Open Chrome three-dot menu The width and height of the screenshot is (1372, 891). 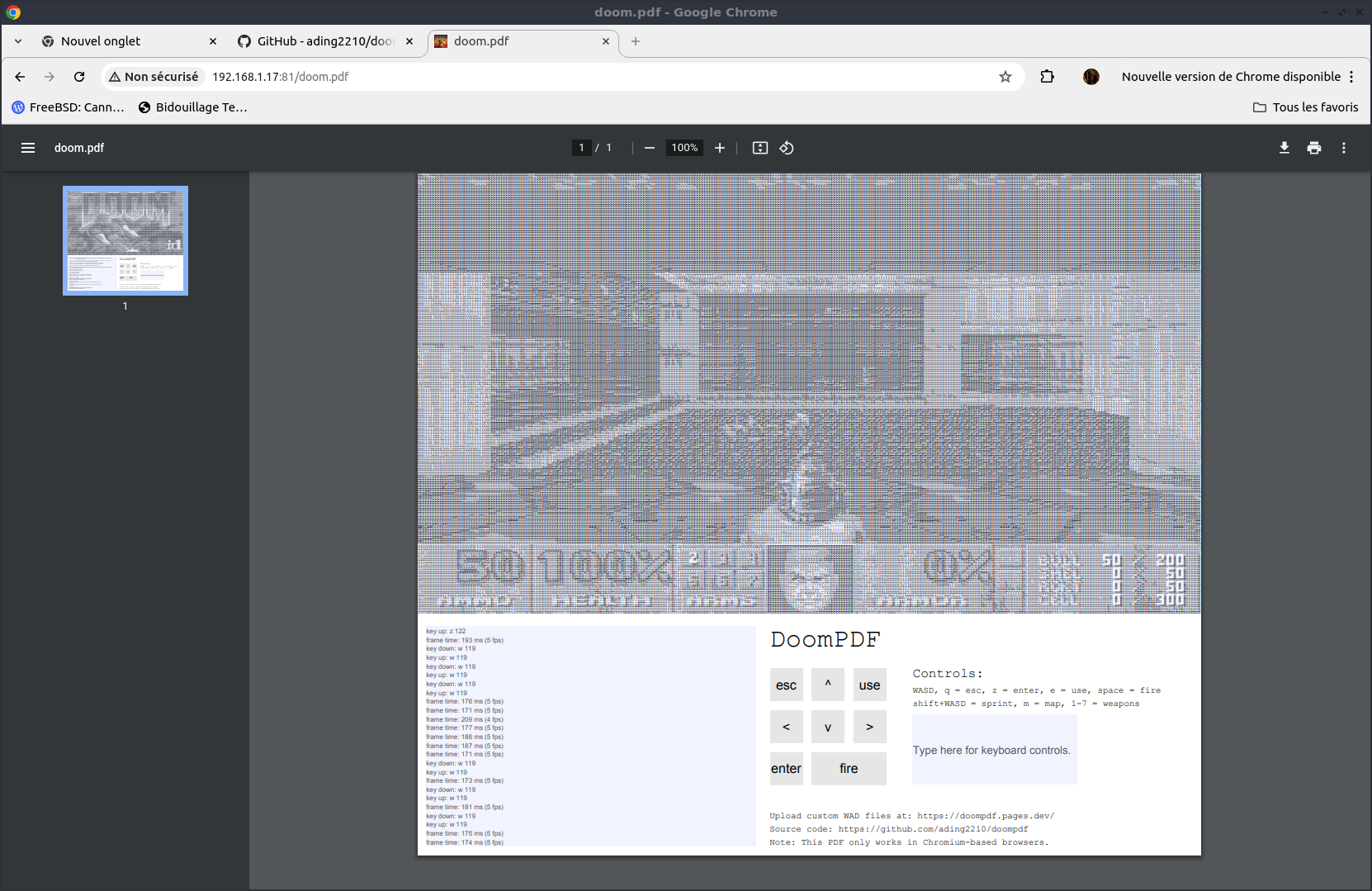click(x=1351, y=77)
